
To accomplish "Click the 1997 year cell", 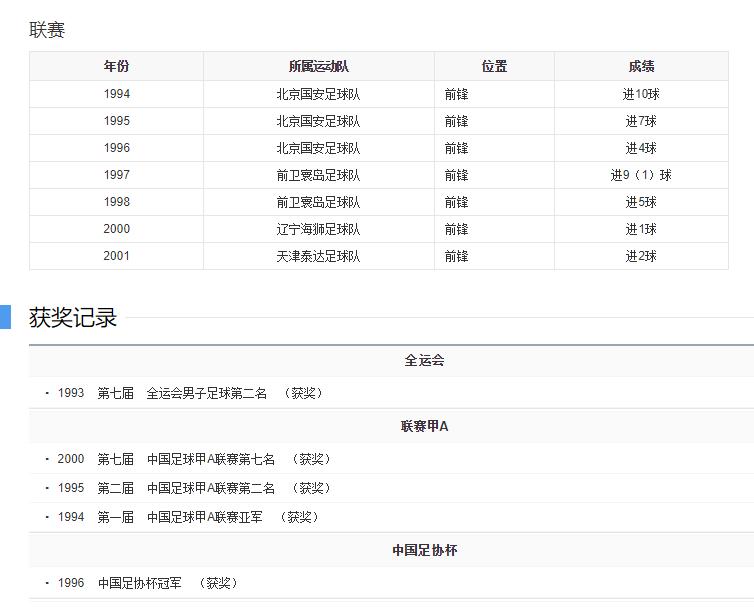I will coord(116,175).
